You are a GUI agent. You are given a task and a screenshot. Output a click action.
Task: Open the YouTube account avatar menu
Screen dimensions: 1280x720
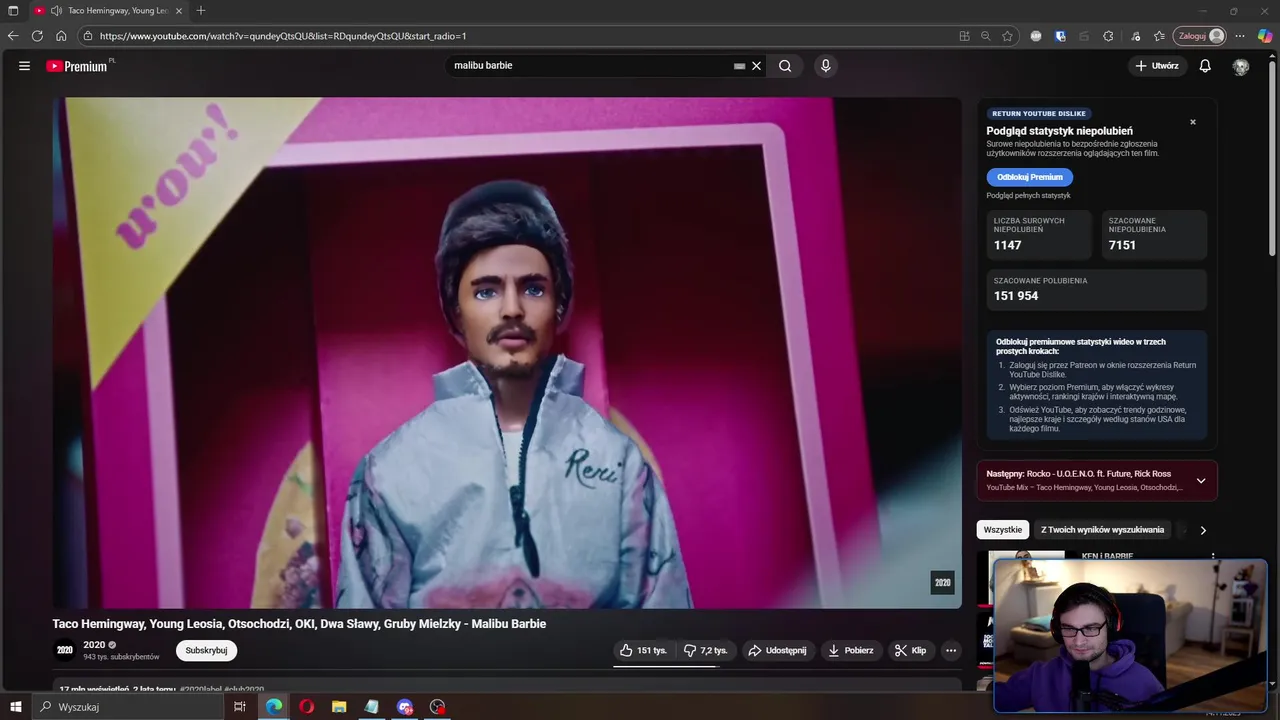pyautogui.click(x=1241, y=66)
